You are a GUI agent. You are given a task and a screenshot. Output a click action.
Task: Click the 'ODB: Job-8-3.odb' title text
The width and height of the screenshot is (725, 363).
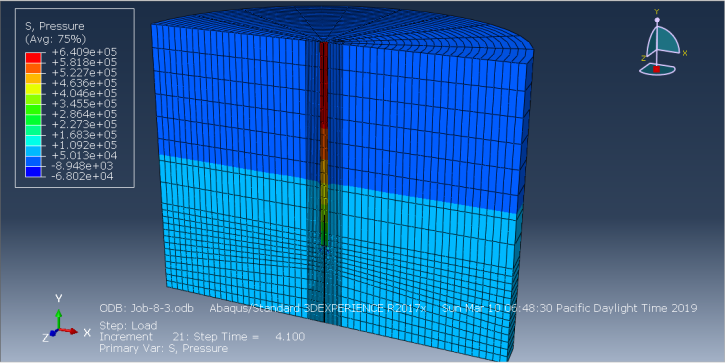pos(147,308)
